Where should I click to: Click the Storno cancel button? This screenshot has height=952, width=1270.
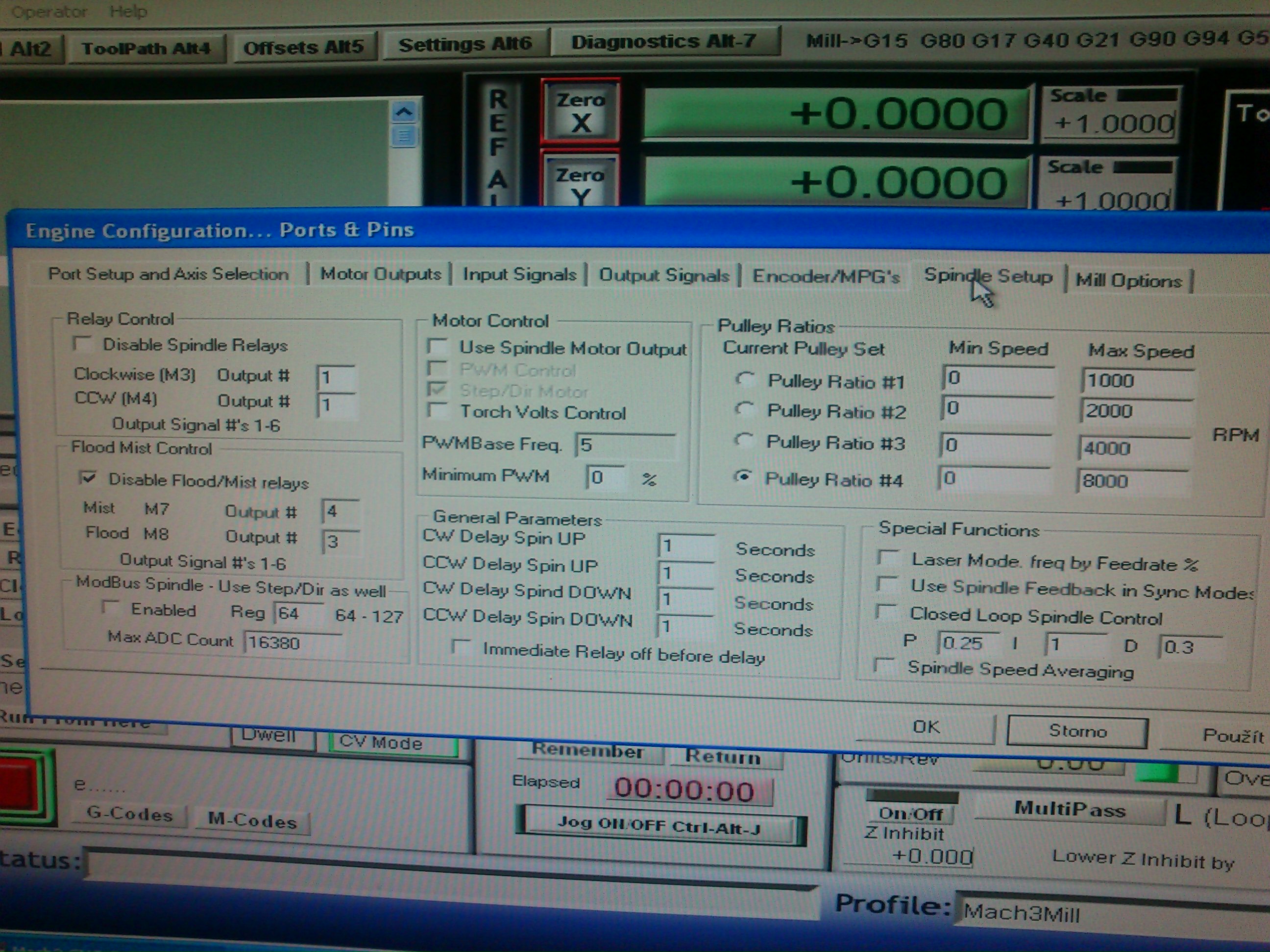click(x=1076, y=731)
